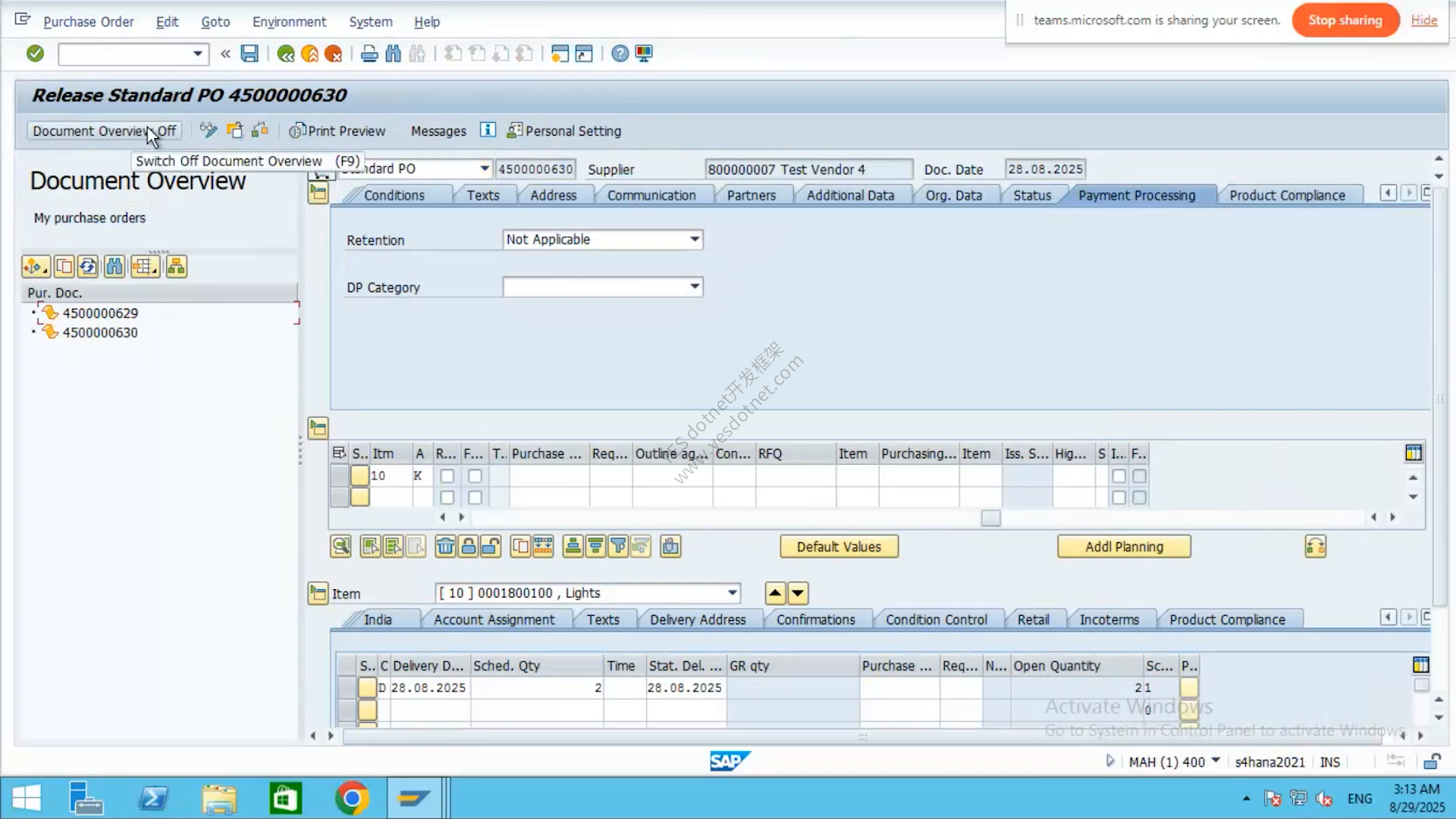Click the Messages info icon
Image resolution: width=1456 pixels, height=819 pixels.
tap(488, 130)
